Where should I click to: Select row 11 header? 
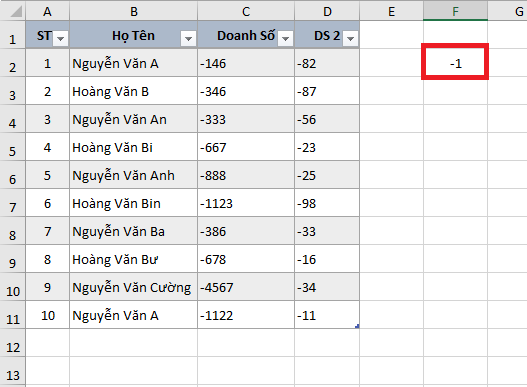pos(12,315)
